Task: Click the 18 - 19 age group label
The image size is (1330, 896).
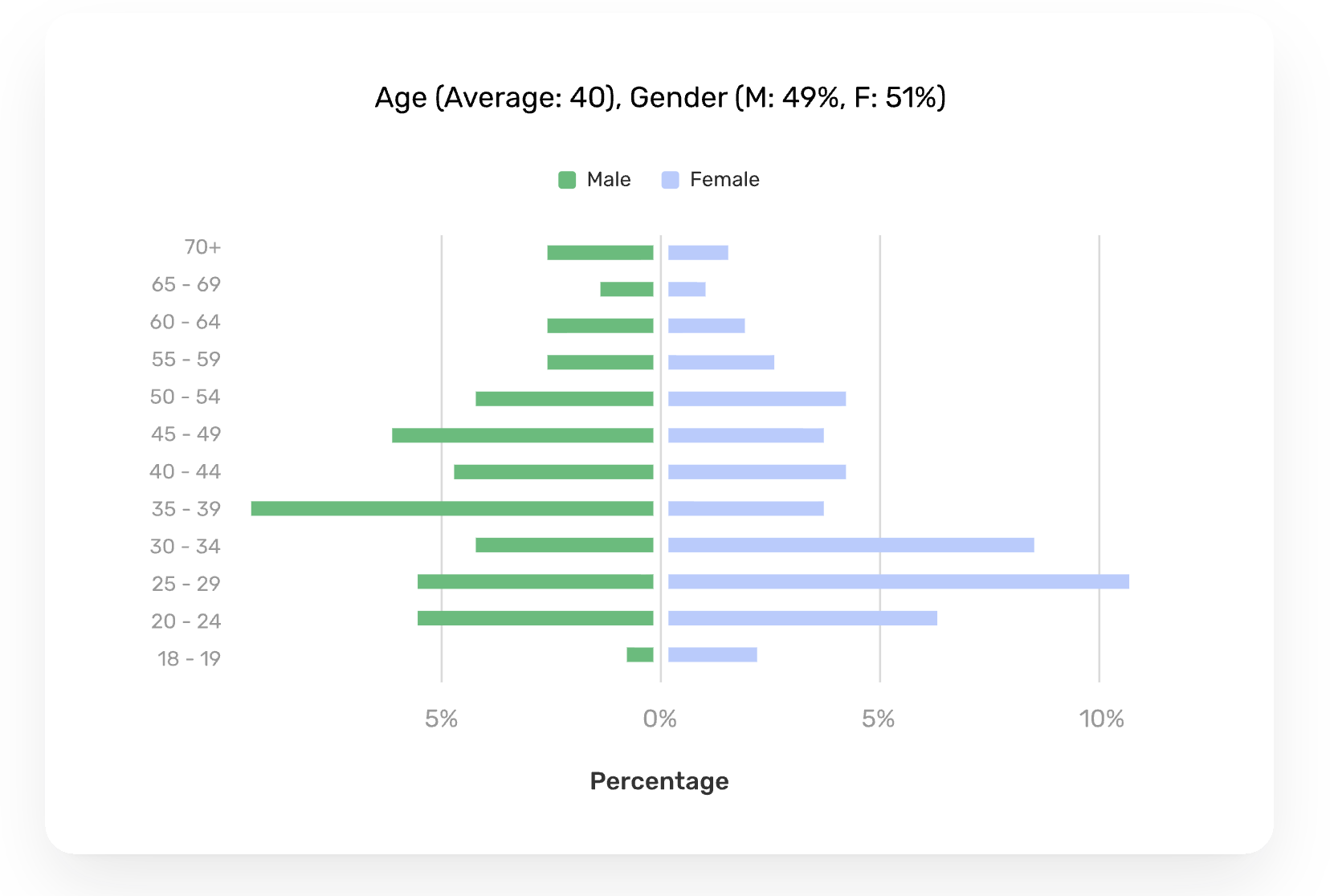Action: coord(189,659)
